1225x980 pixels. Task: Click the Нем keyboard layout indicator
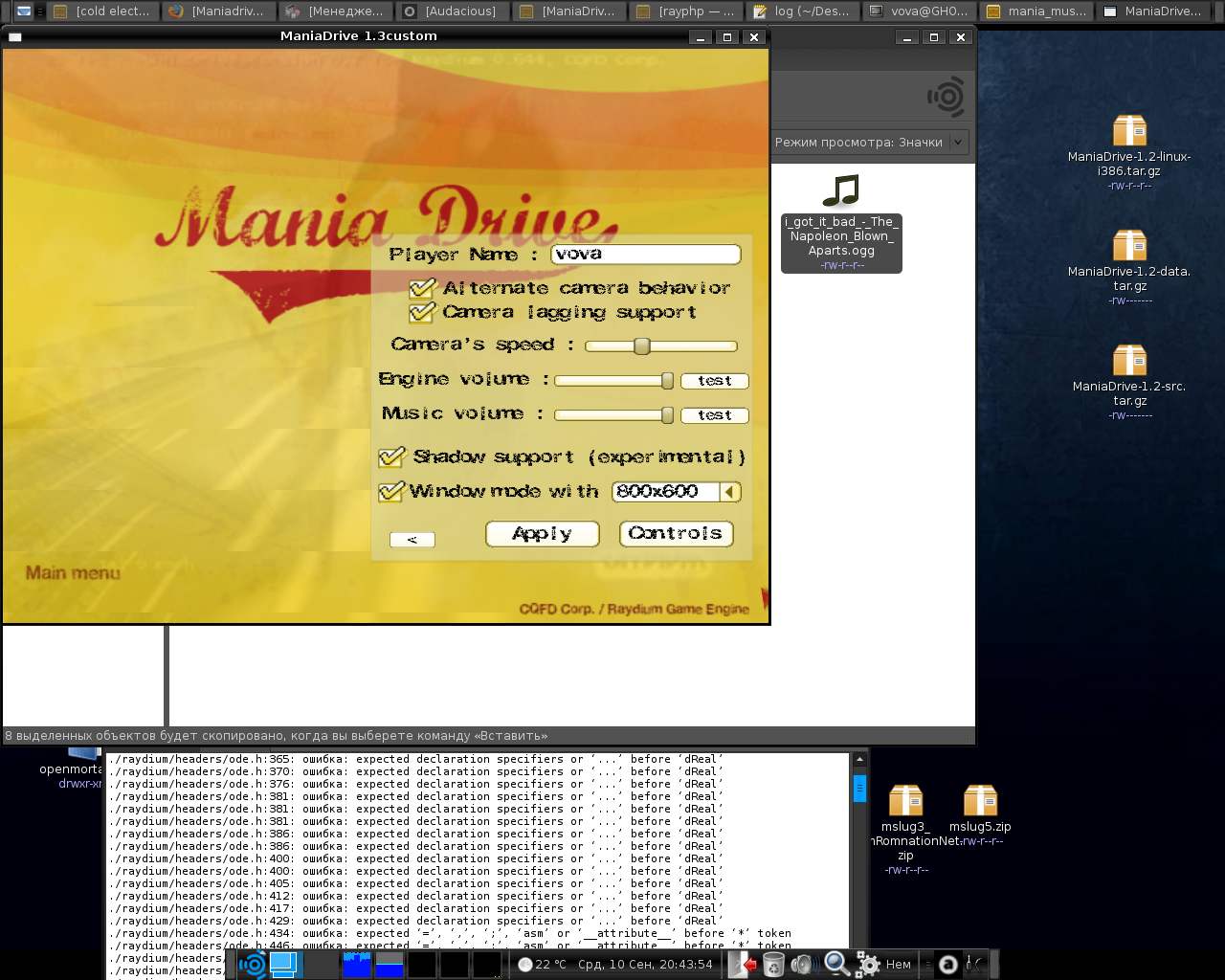899,964
